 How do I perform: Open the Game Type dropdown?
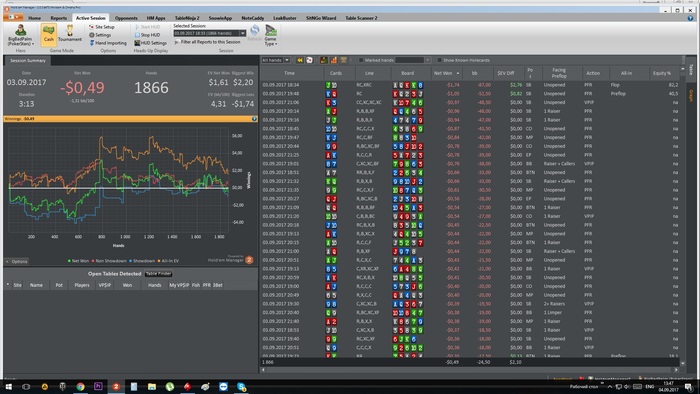271,35
